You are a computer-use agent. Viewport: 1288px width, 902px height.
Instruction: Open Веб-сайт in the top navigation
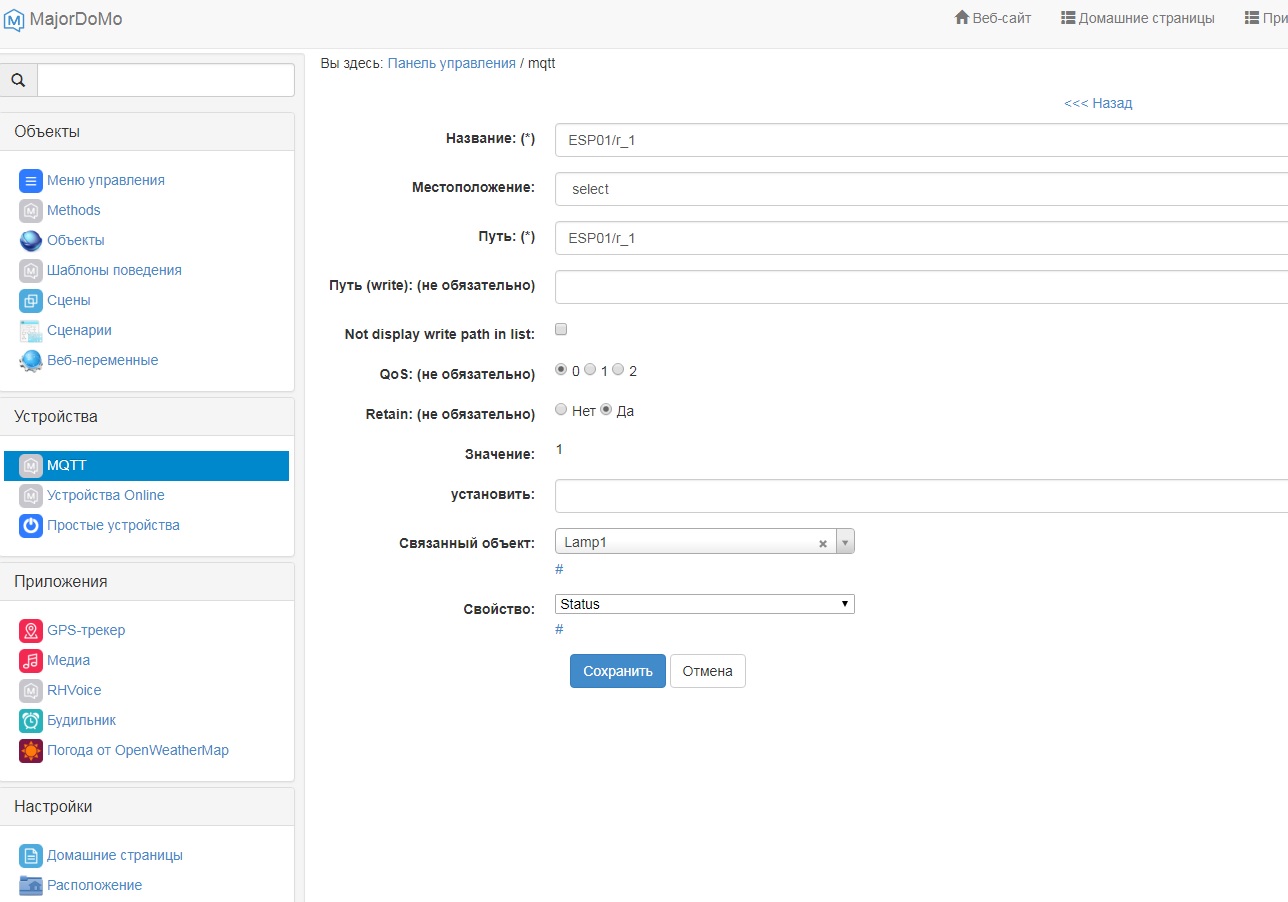coord(992,18)
